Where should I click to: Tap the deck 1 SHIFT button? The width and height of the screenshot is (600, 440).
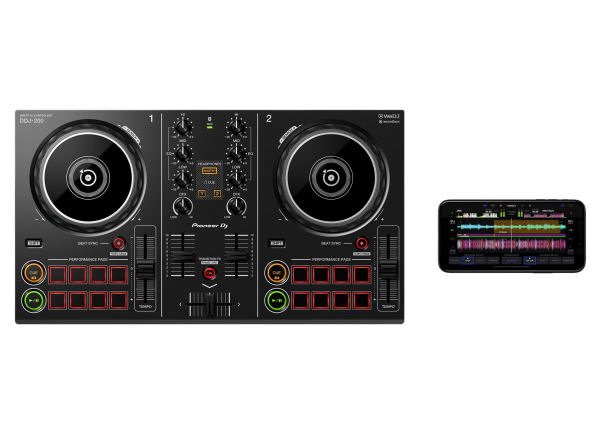pyautogui.click(x=34, y=243)
